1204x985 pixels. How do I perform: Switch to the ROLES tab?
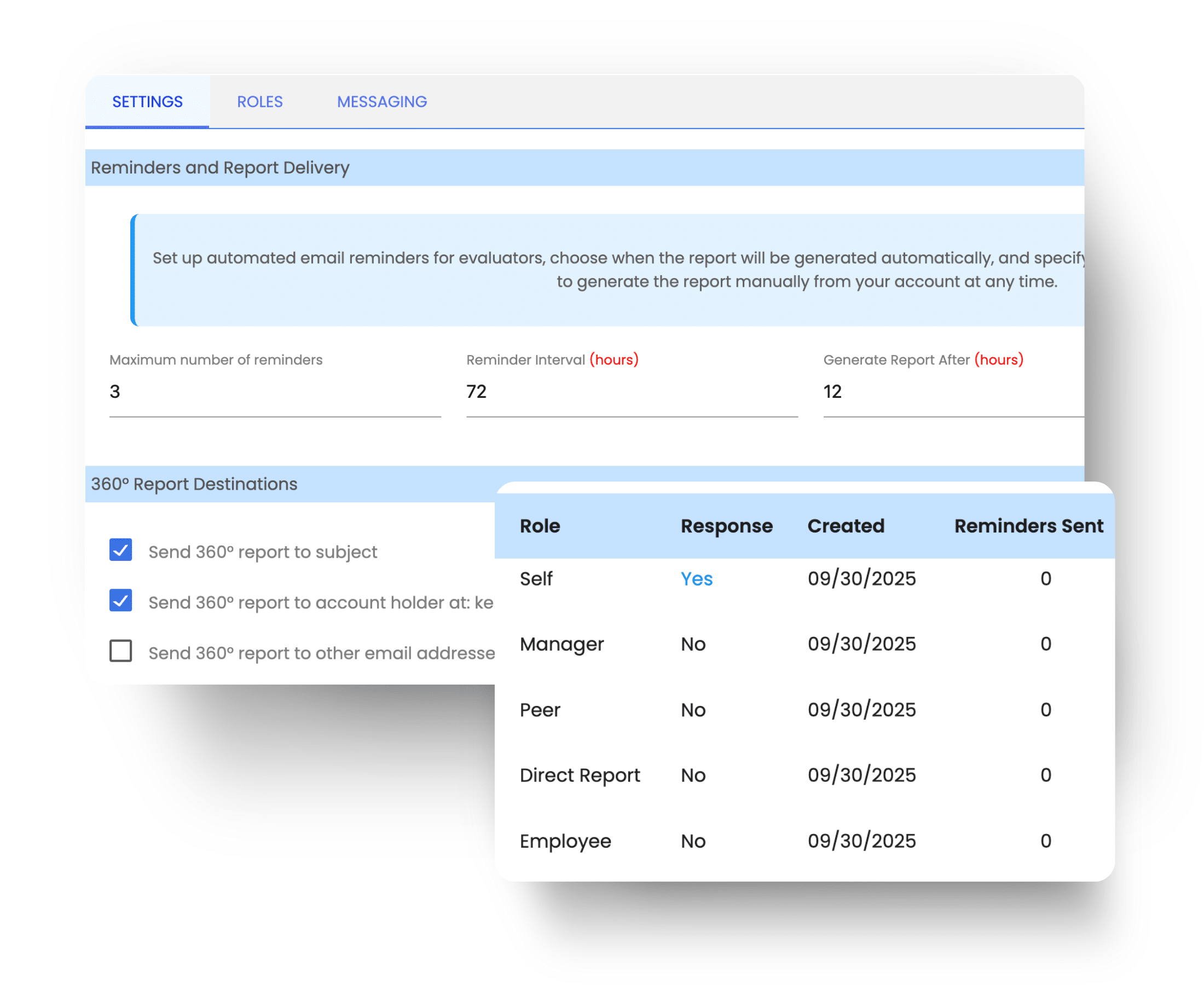[259, 102]
